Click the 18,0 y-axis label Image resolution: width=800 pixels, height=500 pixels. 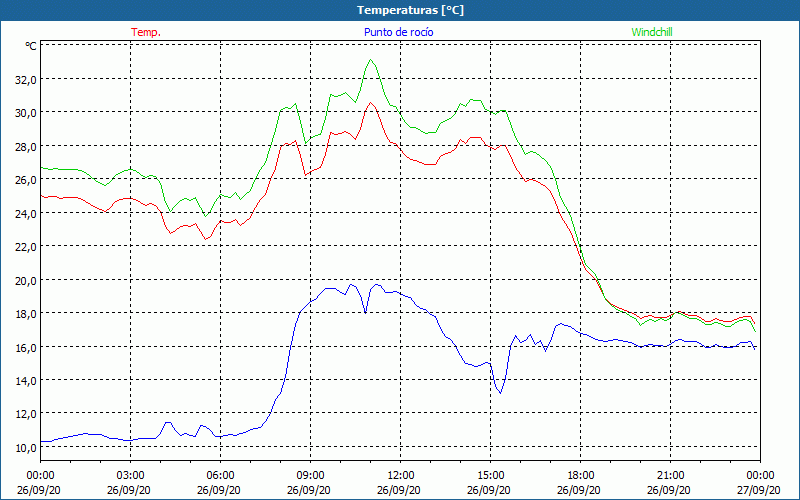coord(26,313)
